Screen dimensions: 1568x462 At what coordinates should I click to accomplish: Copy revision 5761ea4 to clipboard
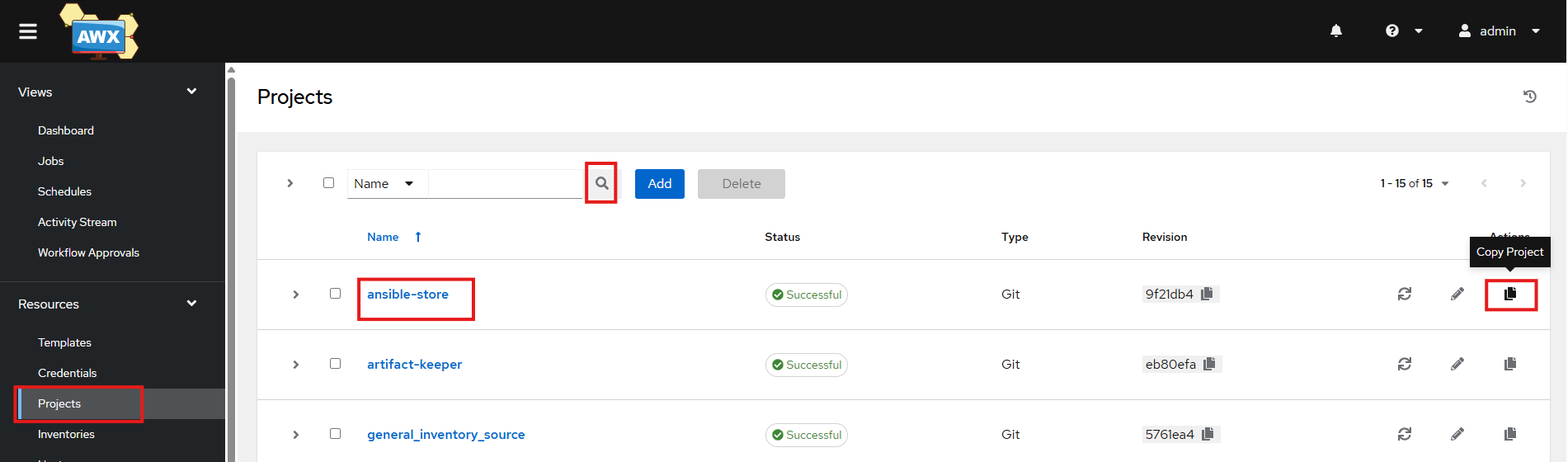[x=1208, y=434]
